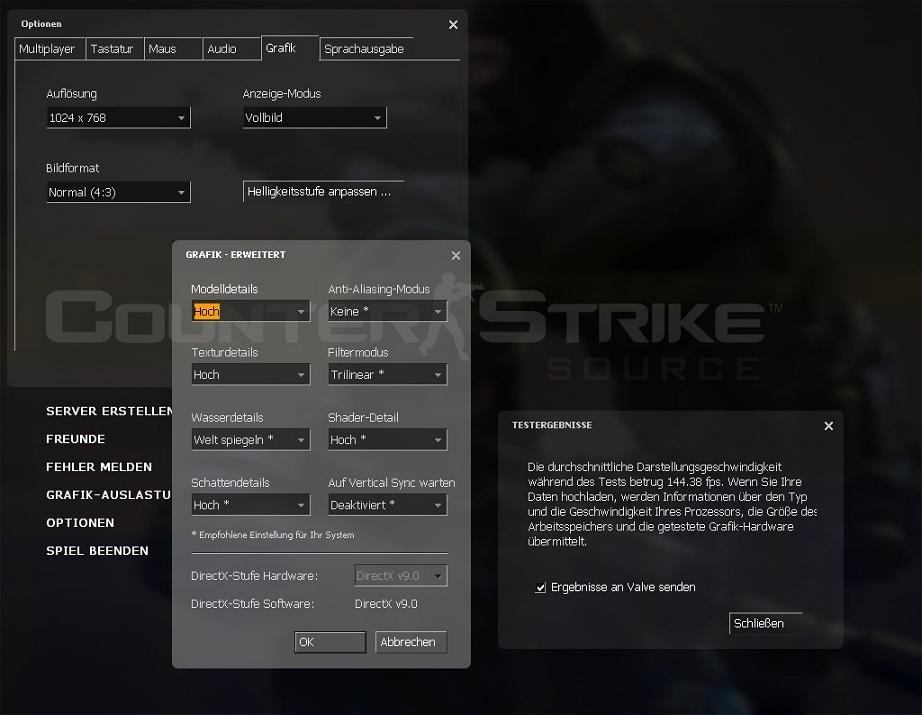Open Freunde from the main menu
Screen dimensions: 922x715
[x=75, y=439]
